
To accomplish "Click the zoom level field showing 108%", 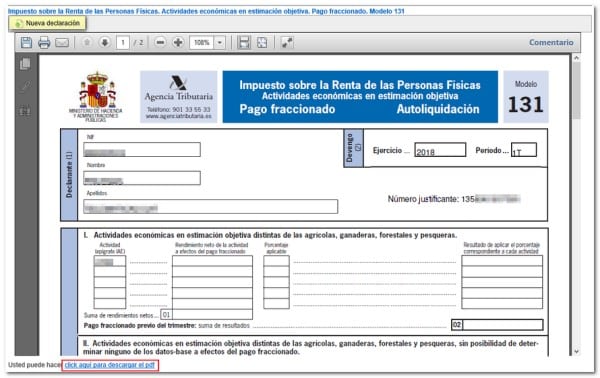I will 202,42.
